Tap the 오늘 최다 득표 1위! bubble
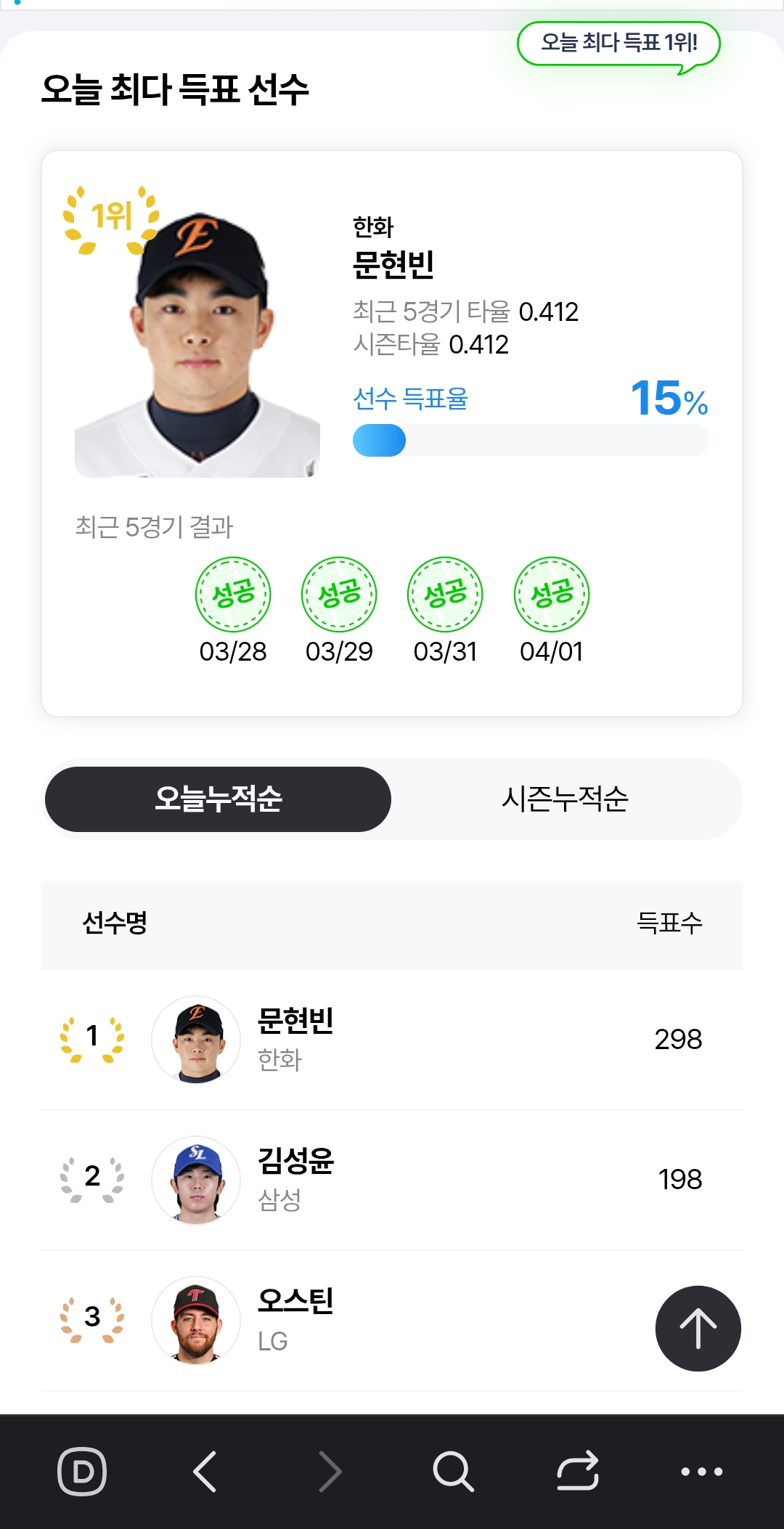Viewport: 784px width, 1529px height. tap(618, 43)
